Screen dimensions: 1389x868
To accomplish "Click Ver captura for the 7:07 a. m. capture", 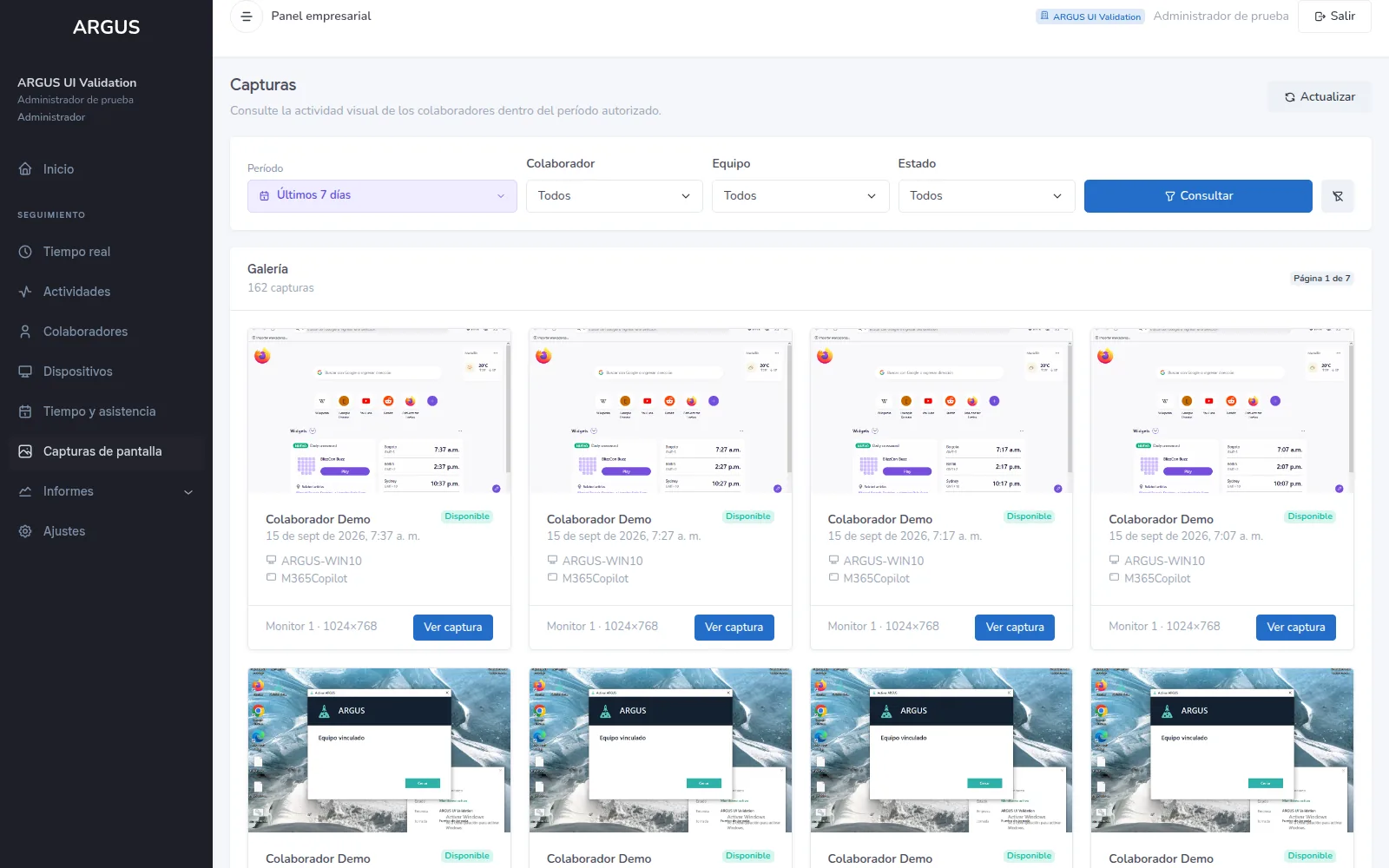I will (1296, 628).
